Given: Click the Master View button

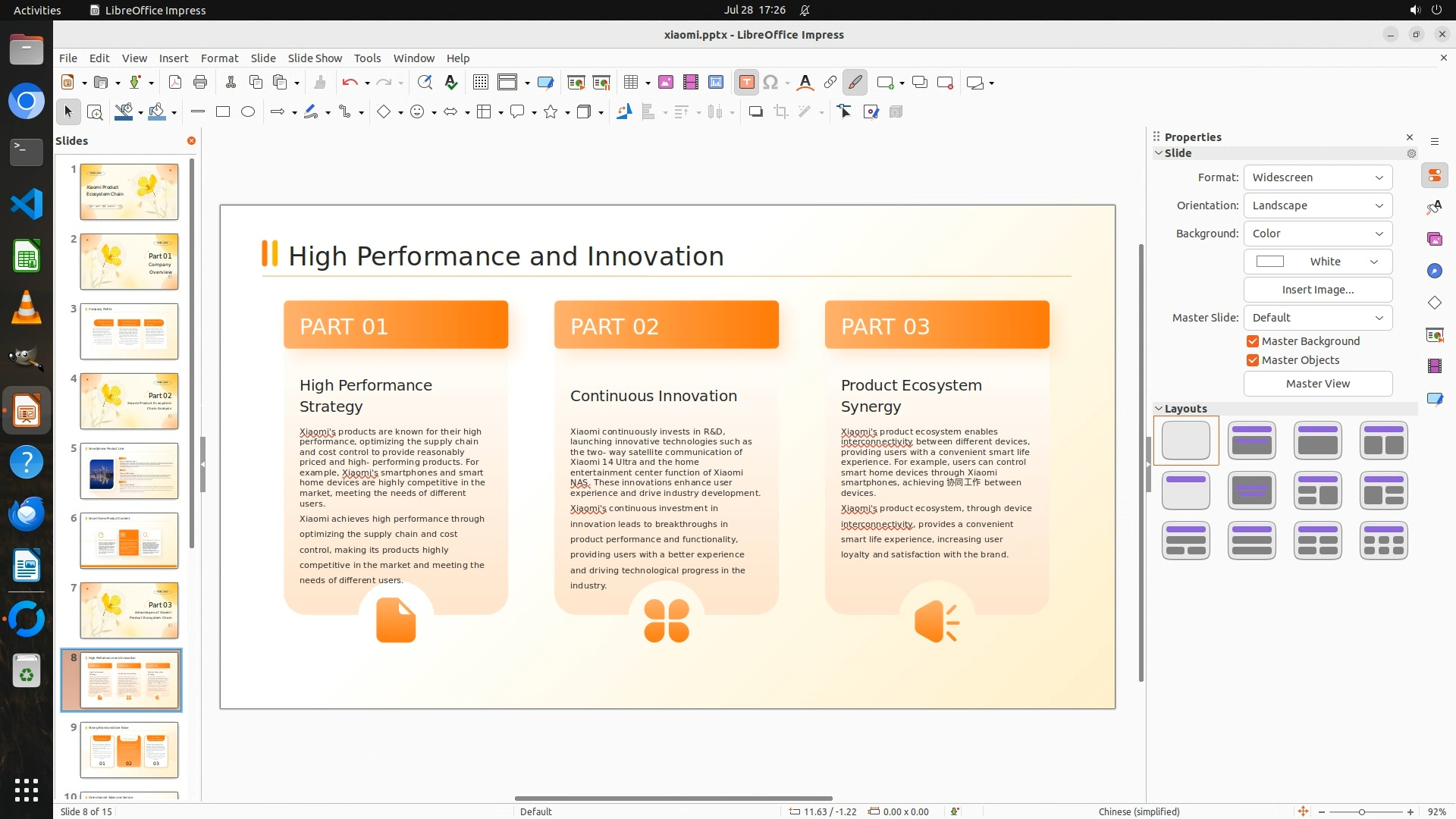Looking at the screenshot, I should [1317, 384].
